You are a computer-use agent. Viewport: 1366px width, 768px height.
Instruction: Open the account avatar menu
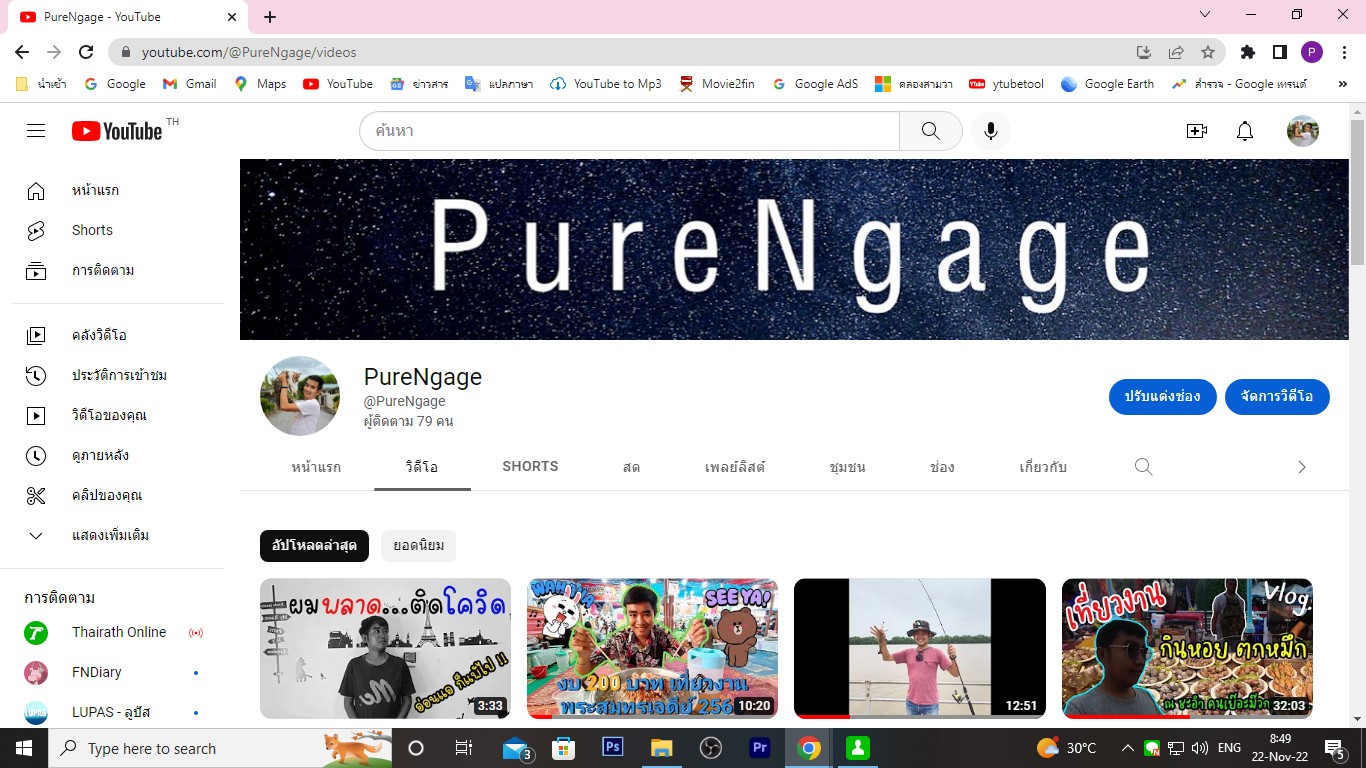click(x=1302, y=131)
